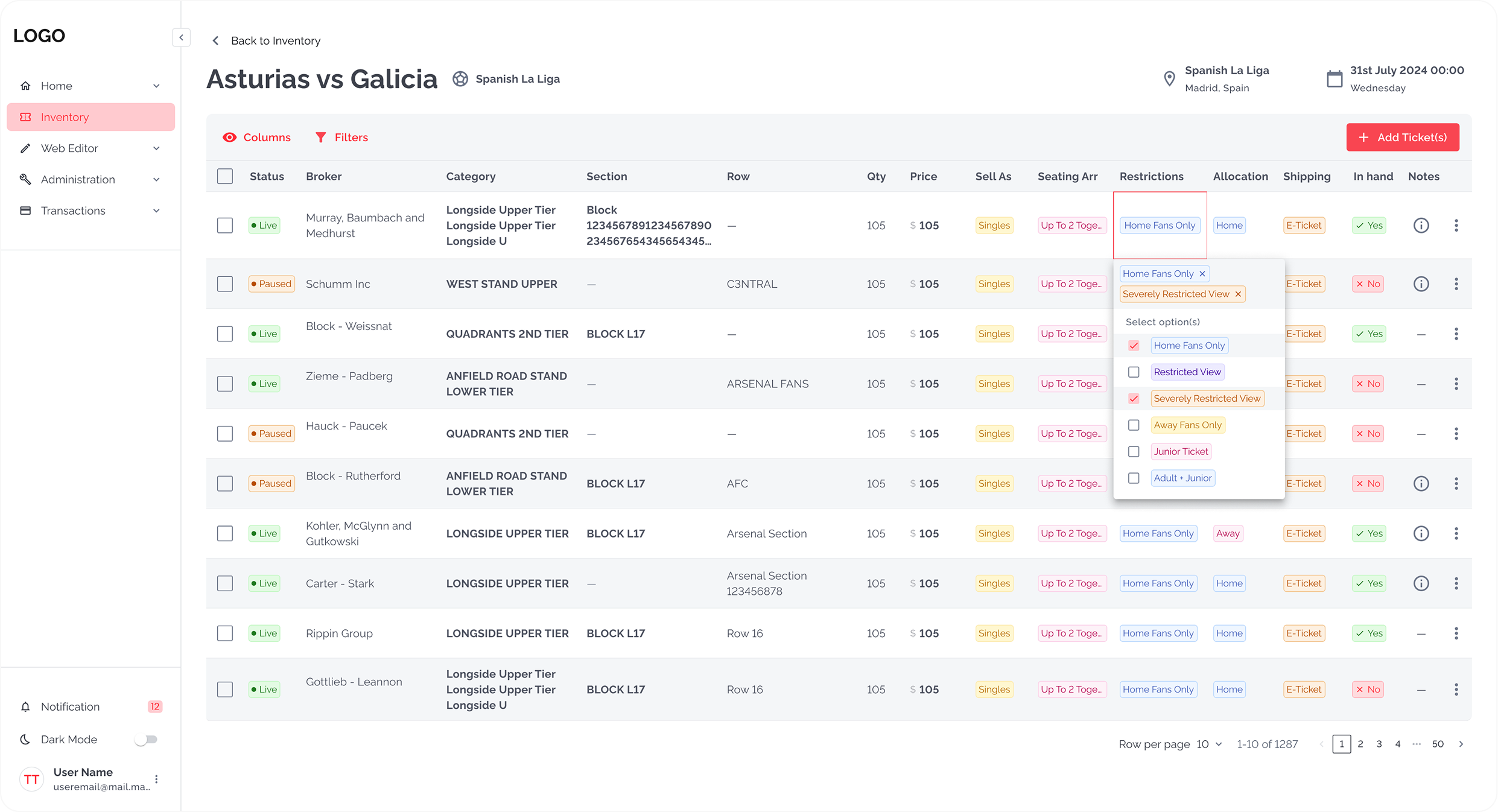The height and width of the screenshot is (812, 1498).
Task: Open the kebab menu on Rippin Group row
Action: point(1456,633)
